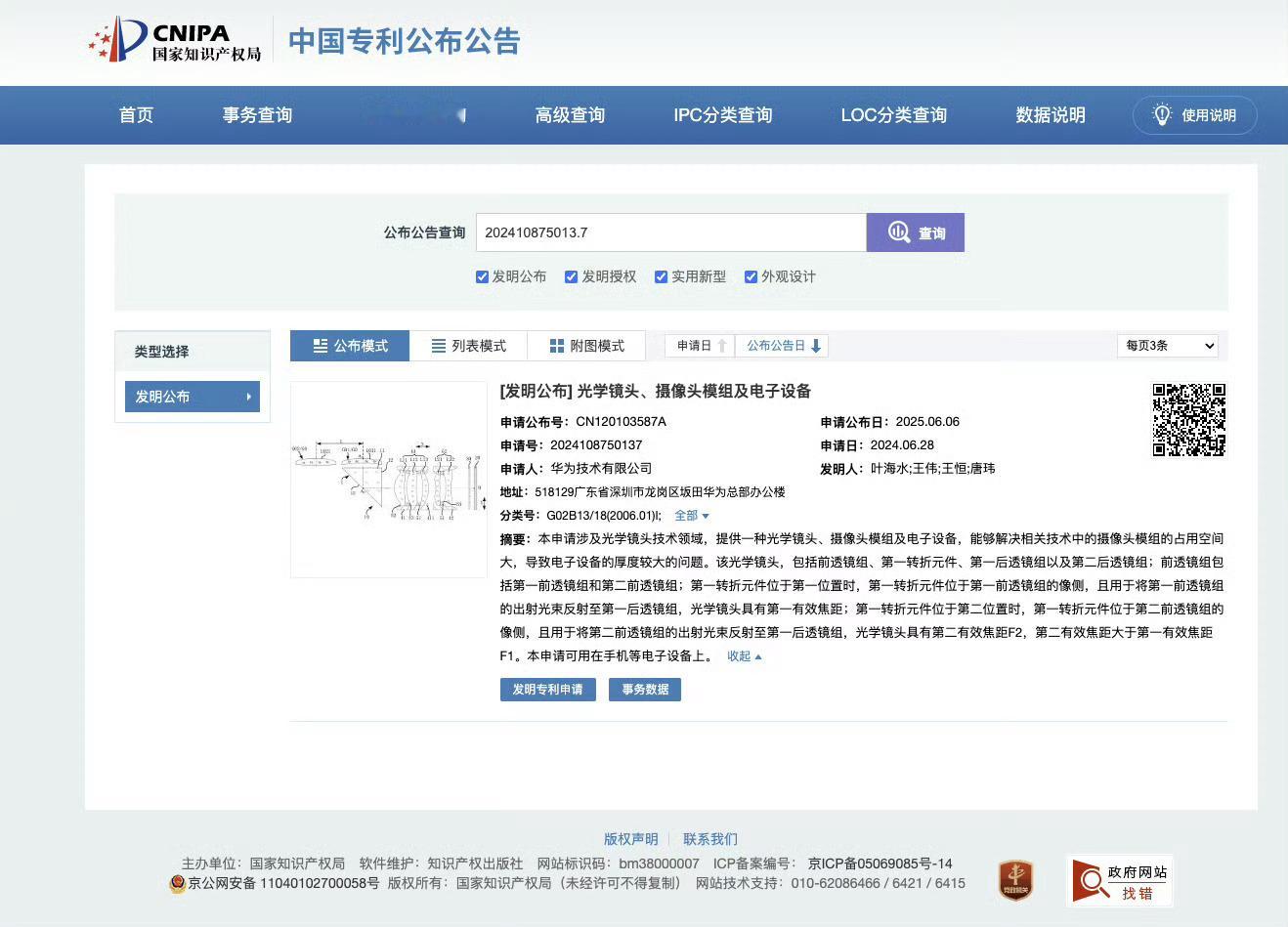
Task: Collapse abstract with 收起
Action: (745, 656)
